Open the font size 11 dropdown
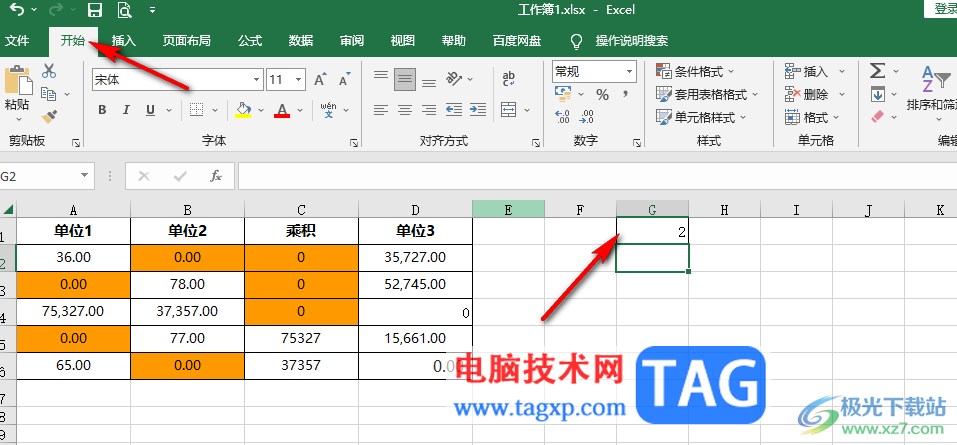The height and width of the screenshot is (445, 957). click(x=298, y=79)
